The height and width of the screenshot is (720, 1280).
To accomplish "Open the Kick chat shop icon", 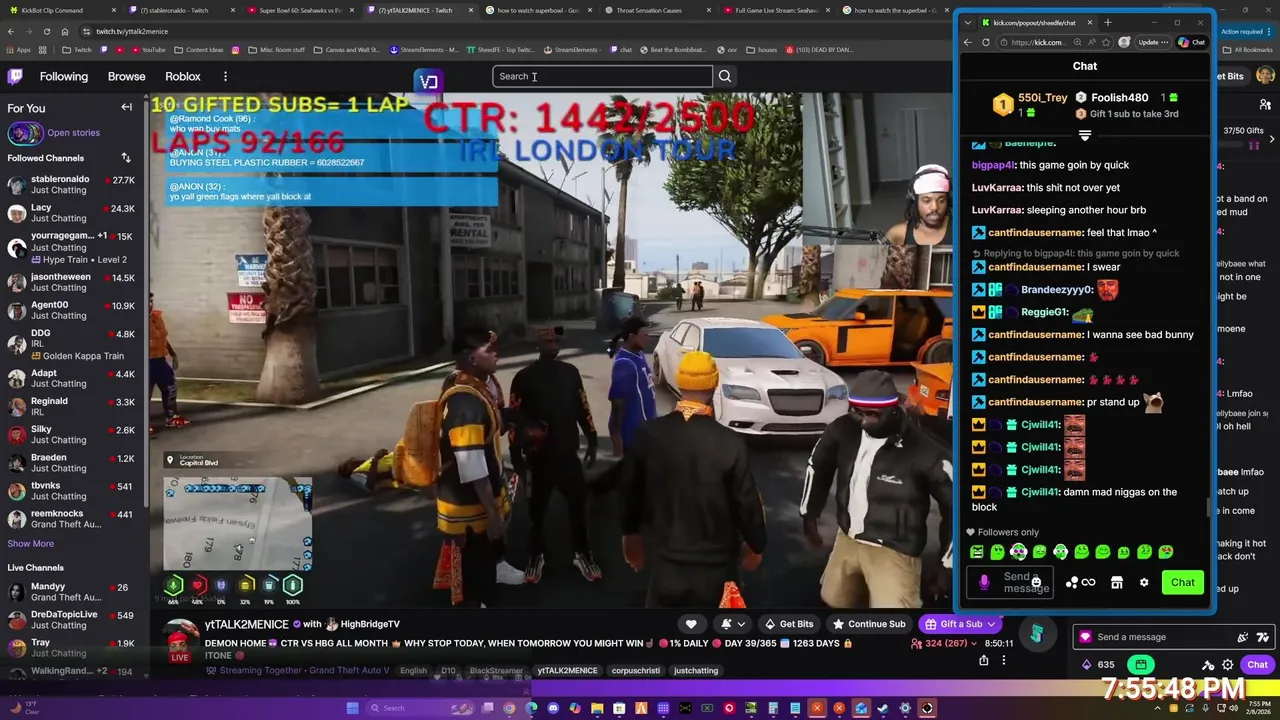I will (1117, 582).
